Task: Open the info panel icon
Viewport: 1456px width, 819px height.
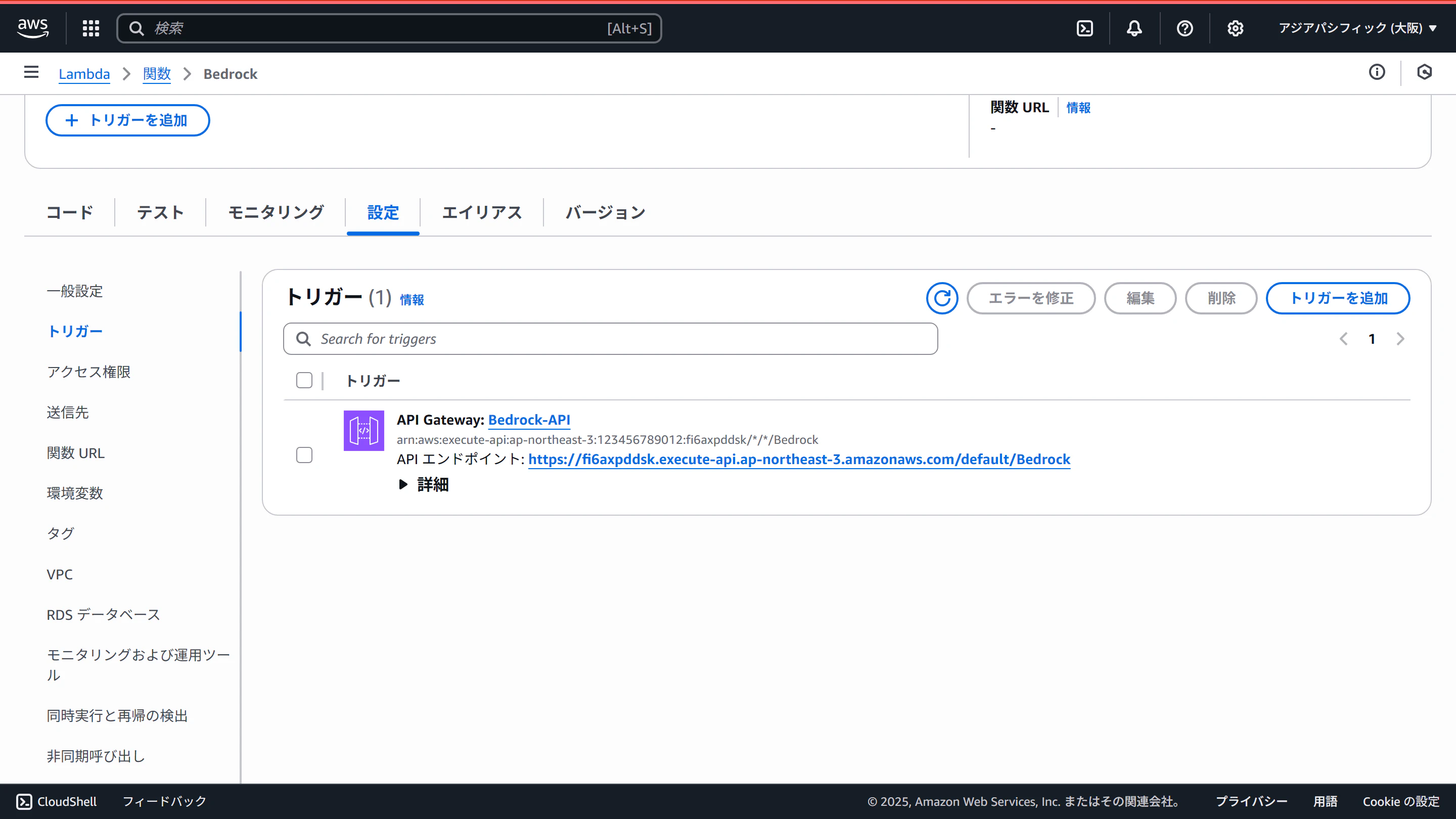Action: [1377, 72]
